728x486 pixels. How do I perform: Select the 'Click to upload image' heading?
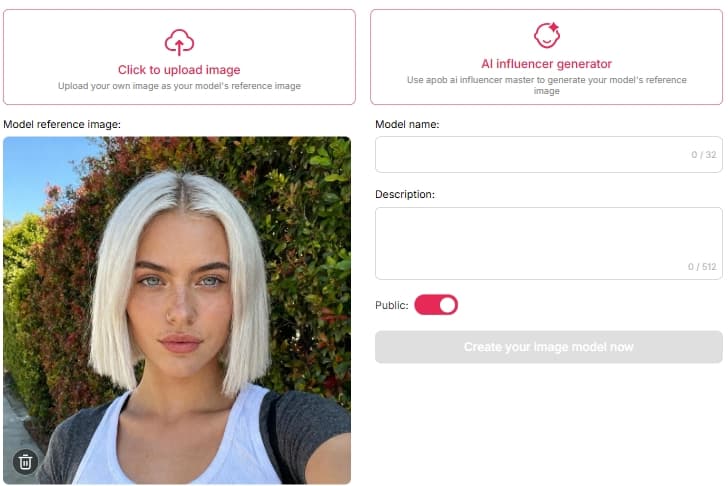coord(179,70)
